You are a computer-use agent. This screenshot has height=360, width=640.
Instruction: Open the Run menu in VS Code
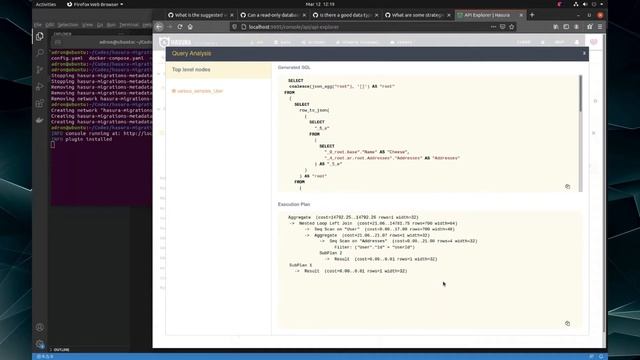click(111, 25)
